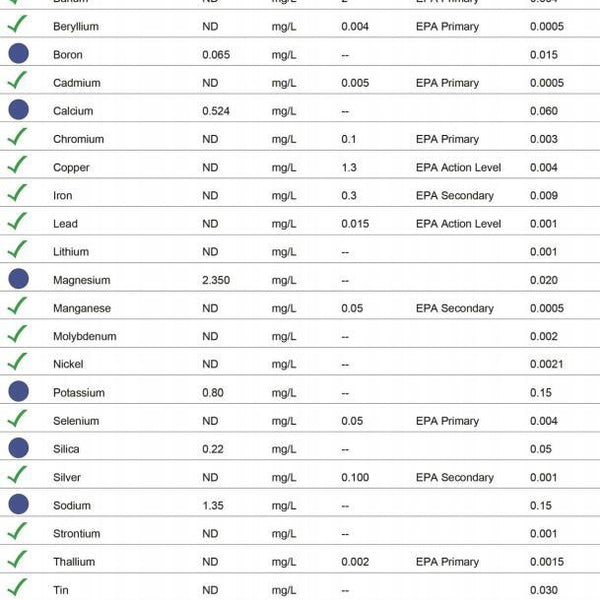The height and width of the screenshot is (600, 600).
Task: Select the Magnesium result value 2.350
Action: tap(215, 281)
